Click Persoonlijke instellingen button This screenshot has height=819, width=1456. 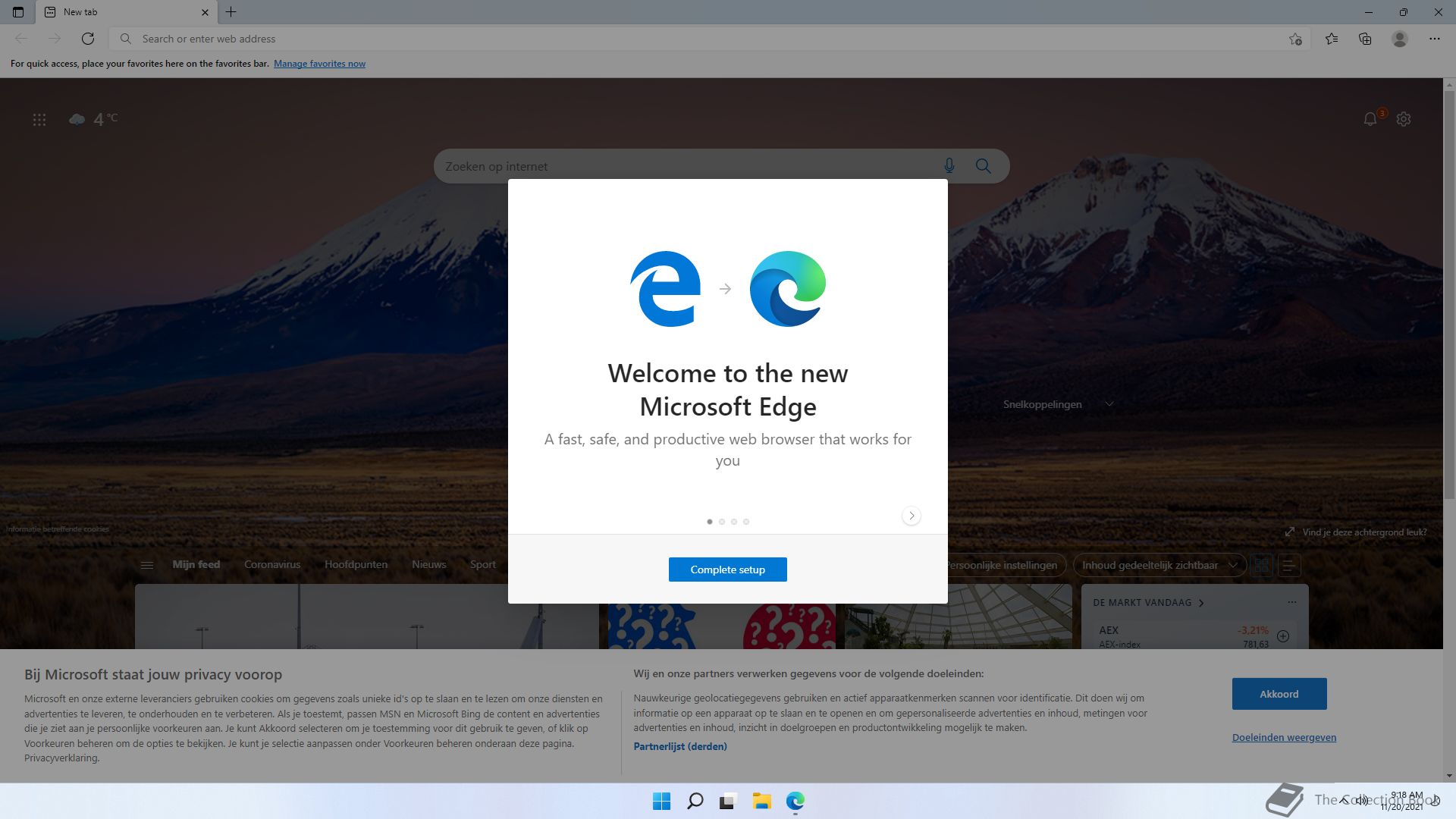click(x=1006, y=565)
